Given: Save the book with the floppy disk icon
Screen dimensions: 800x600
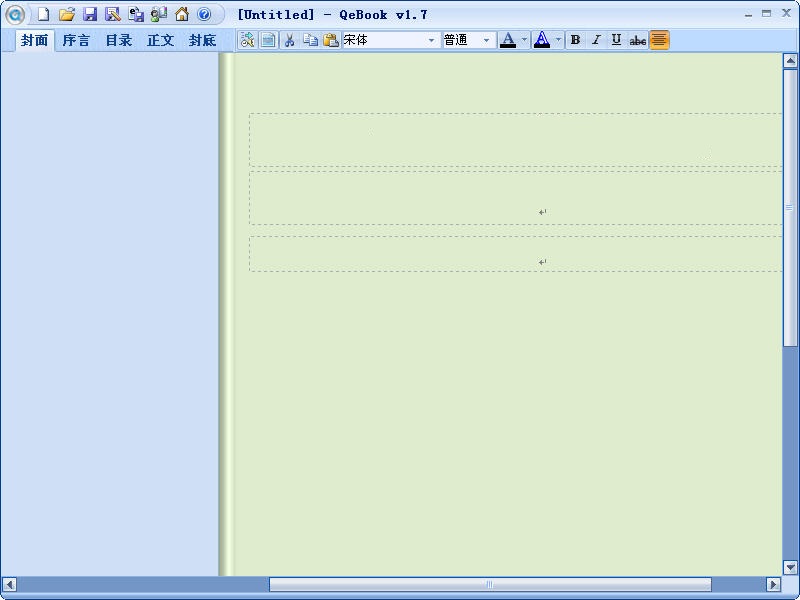Looking at the screenshot, I should point(90,15).
